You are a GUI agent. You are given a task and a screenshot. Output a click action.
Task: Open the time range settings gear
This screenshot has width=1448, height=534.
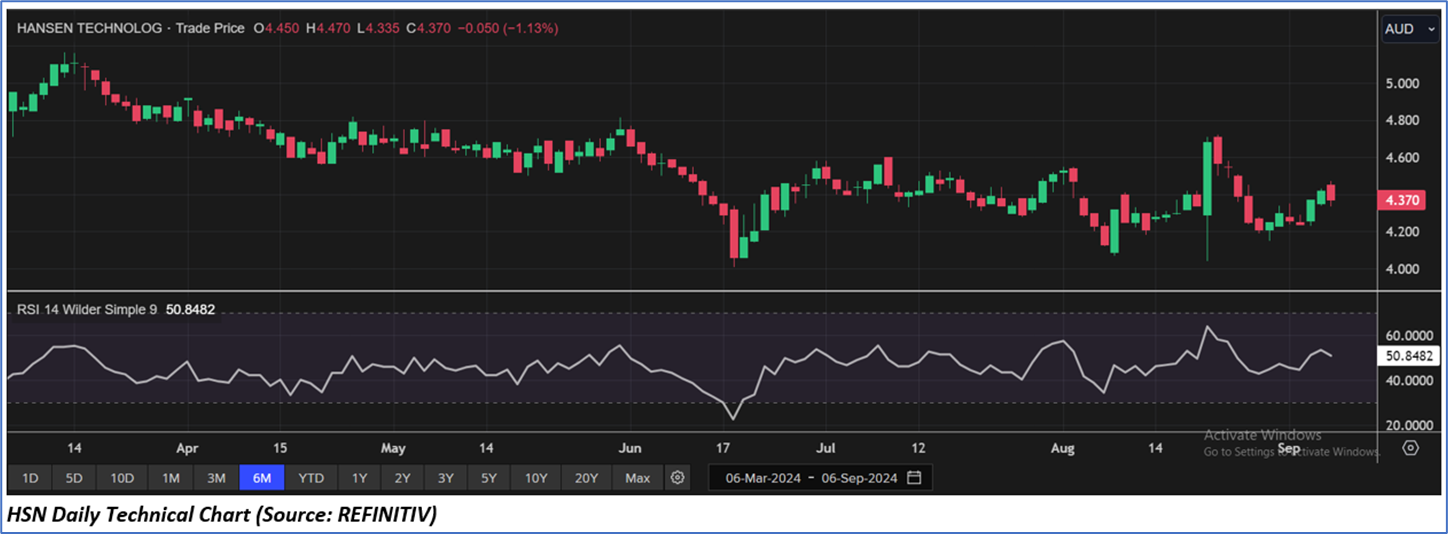pyautogui.click(x=678, y=478)
